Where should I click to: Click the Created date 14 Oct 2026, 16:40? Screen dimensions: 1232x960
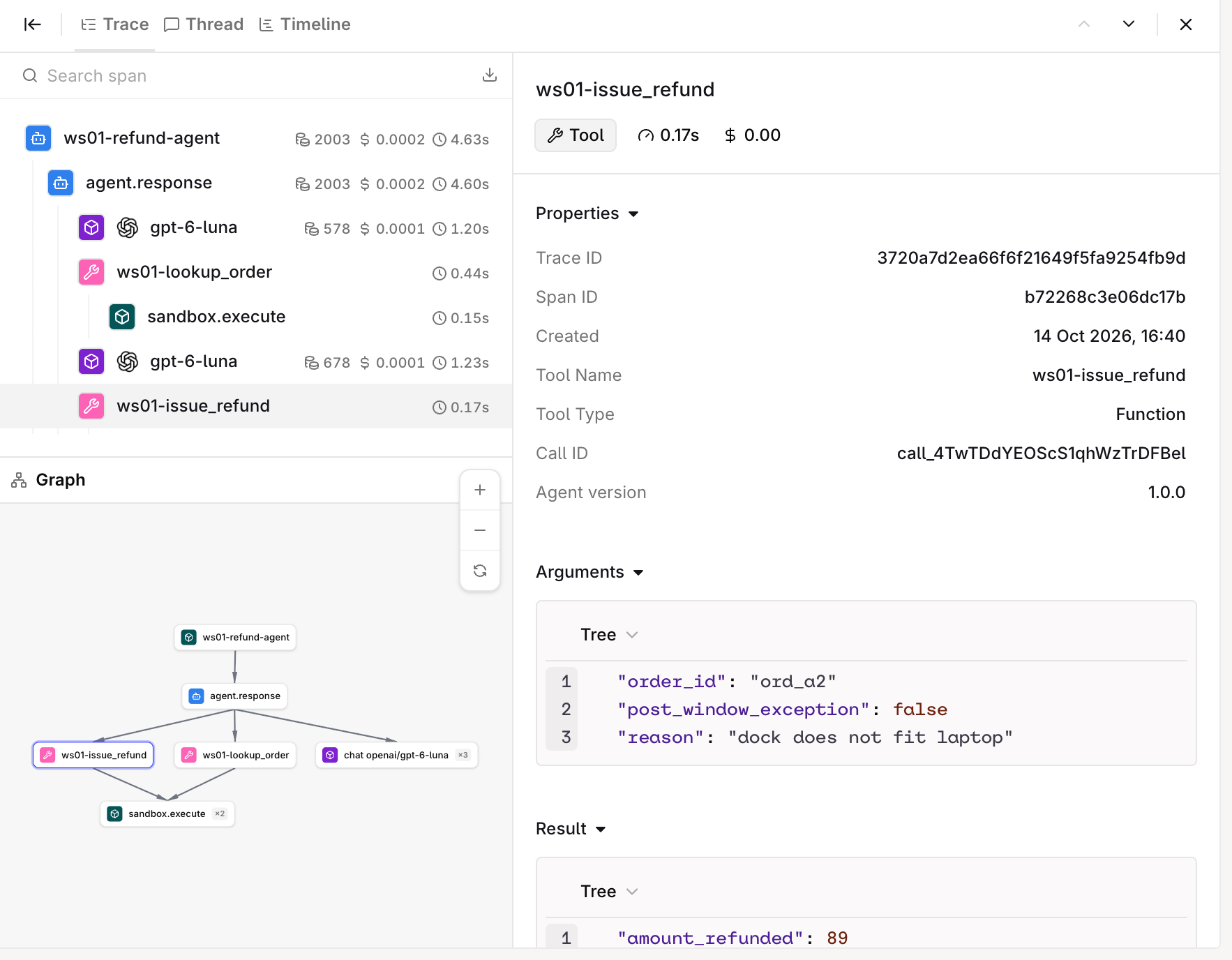coord(1110,336)
